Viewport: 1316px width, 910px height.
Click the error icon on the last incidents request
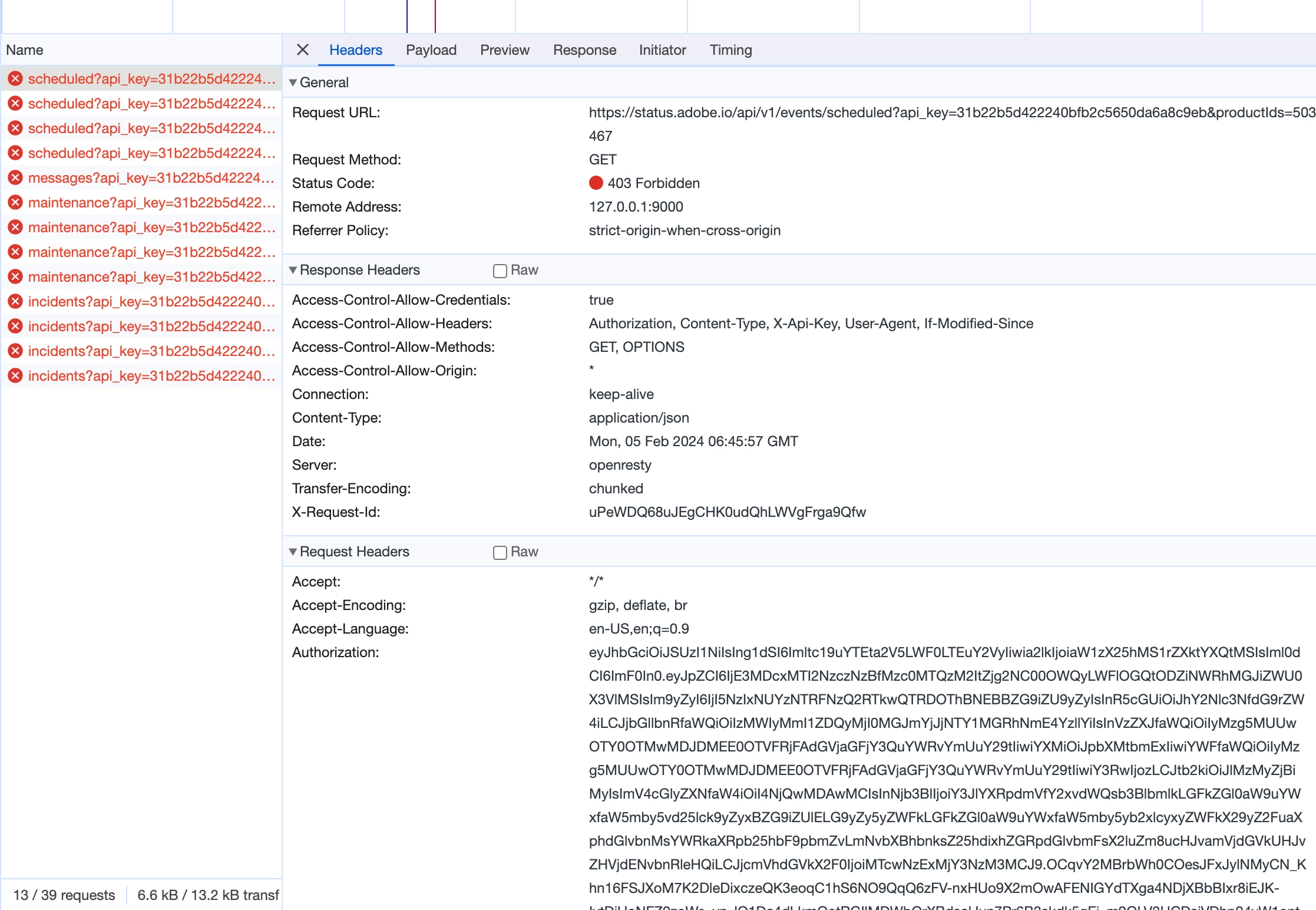pyautogui.click(x=15, y=375)
